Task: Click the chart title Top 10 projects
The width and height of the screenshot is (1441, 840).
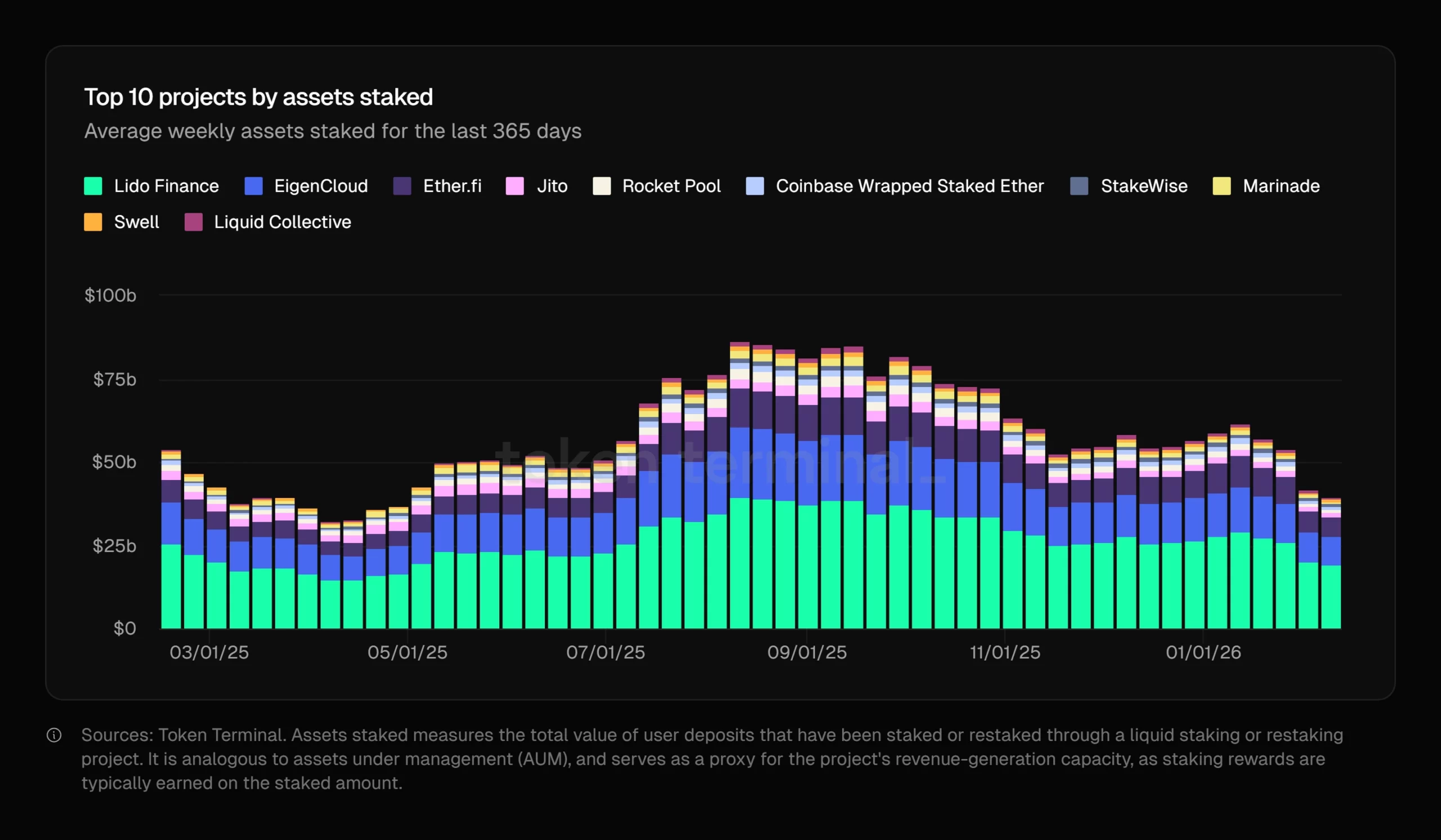Action: [x=258, y=97]
